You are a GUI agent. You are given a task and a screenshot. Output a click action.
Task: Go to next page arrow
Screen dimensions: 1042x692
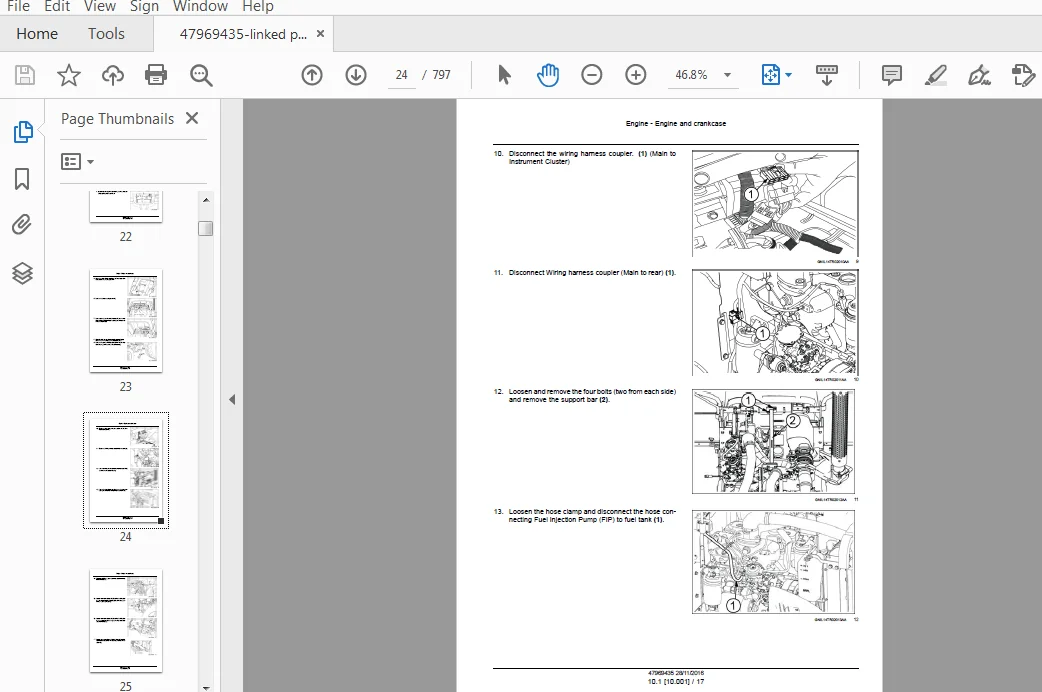coord(356,74)
